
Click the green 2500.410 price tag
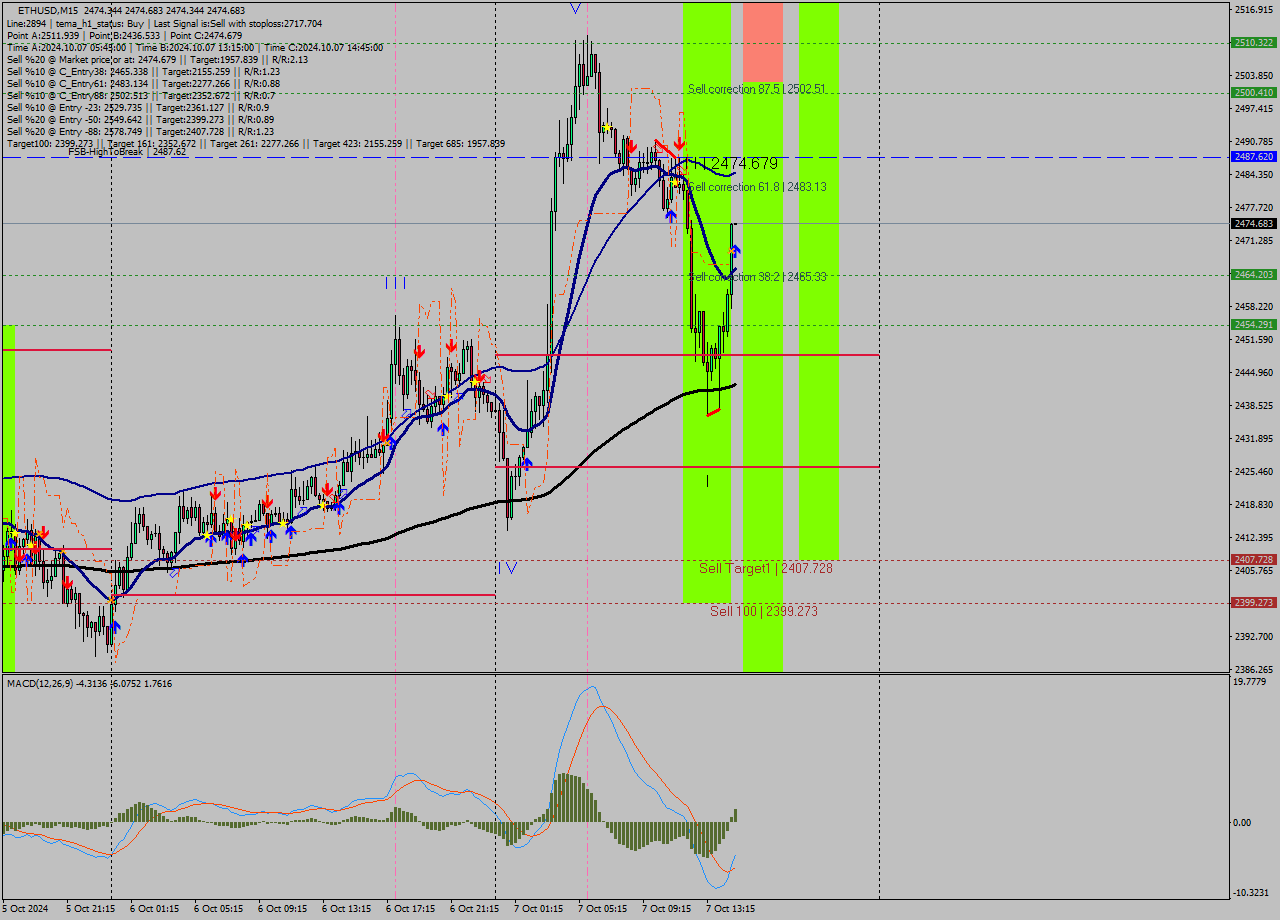1254,92
